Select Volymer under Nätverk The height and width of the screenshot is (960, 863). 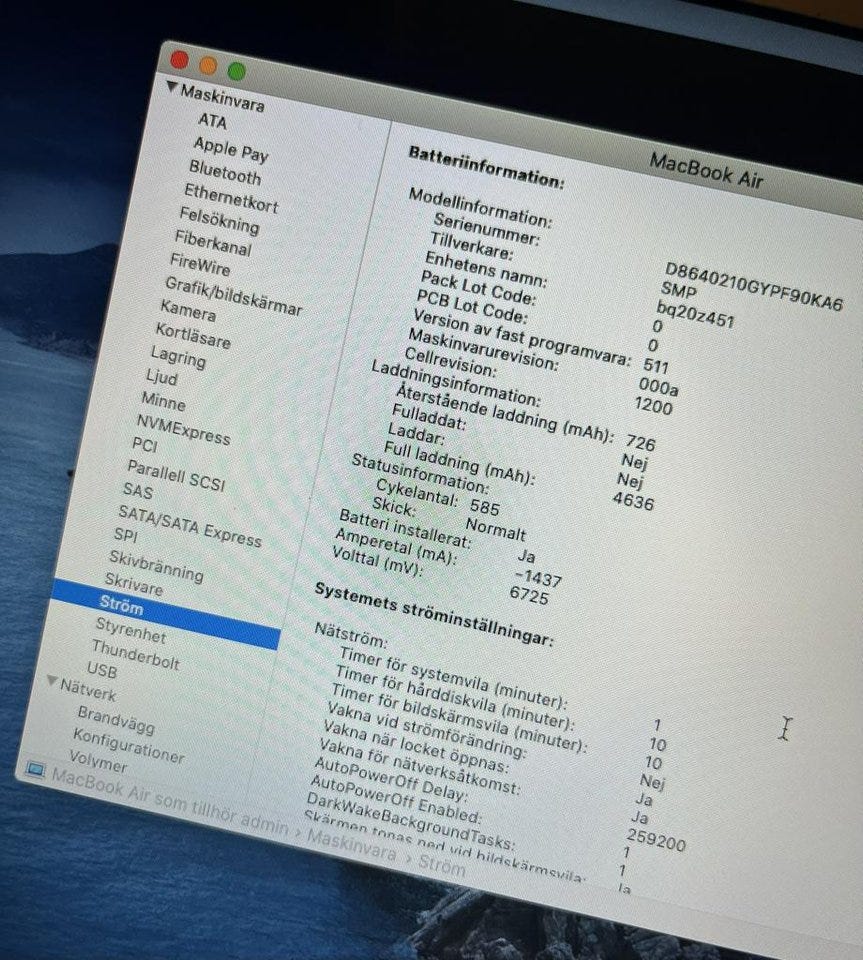click(98, 761)
